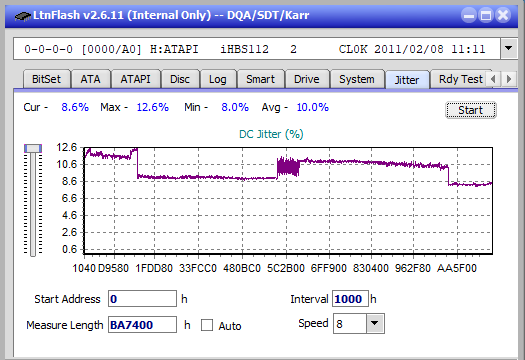This screenshot has height=360, width=525.
Task: Click the Cur value 8.6%
Action: click(x=75, y=107)
